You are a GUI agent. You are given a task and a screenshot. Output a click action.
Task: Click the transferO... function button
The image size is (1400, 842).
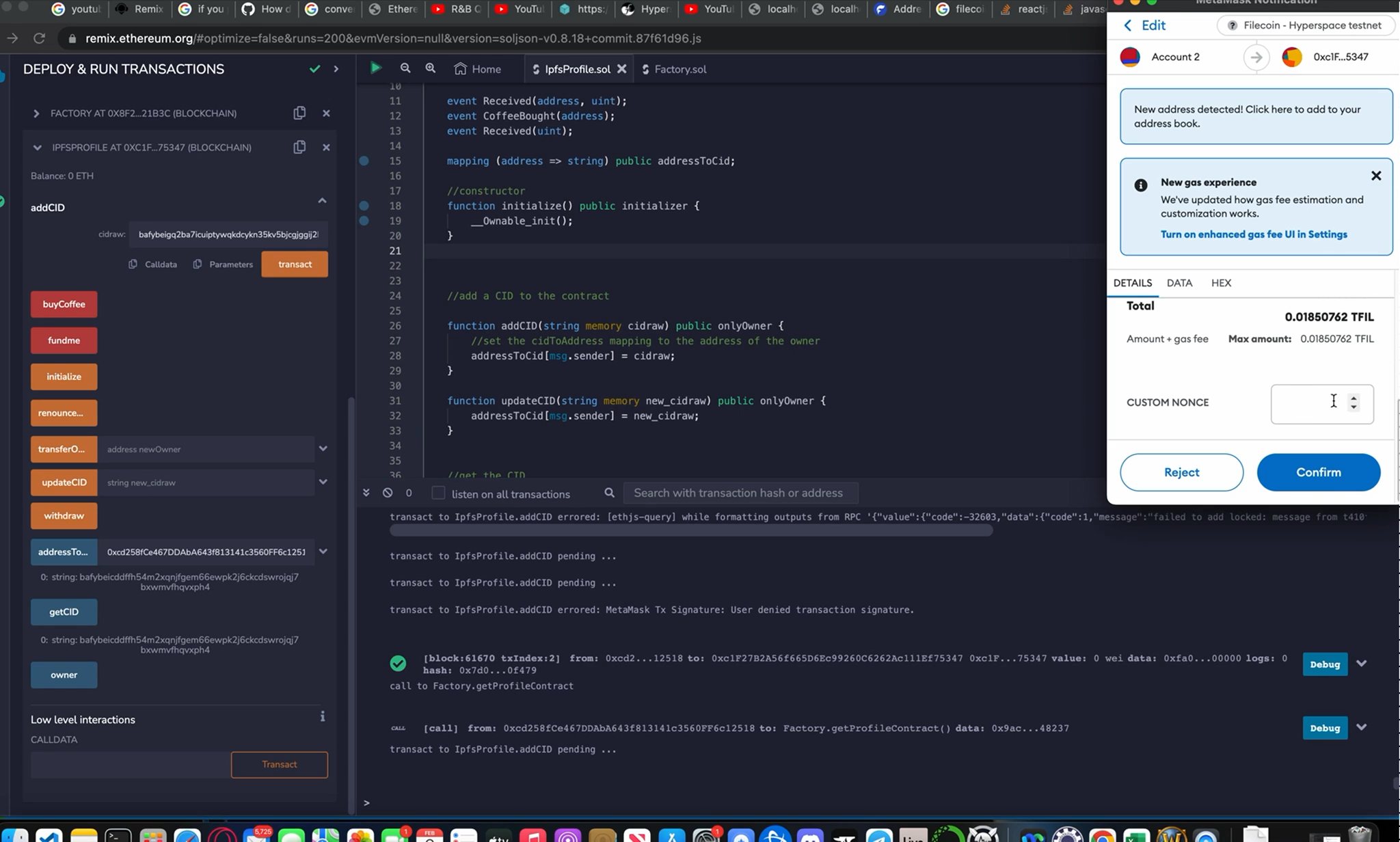64,449
